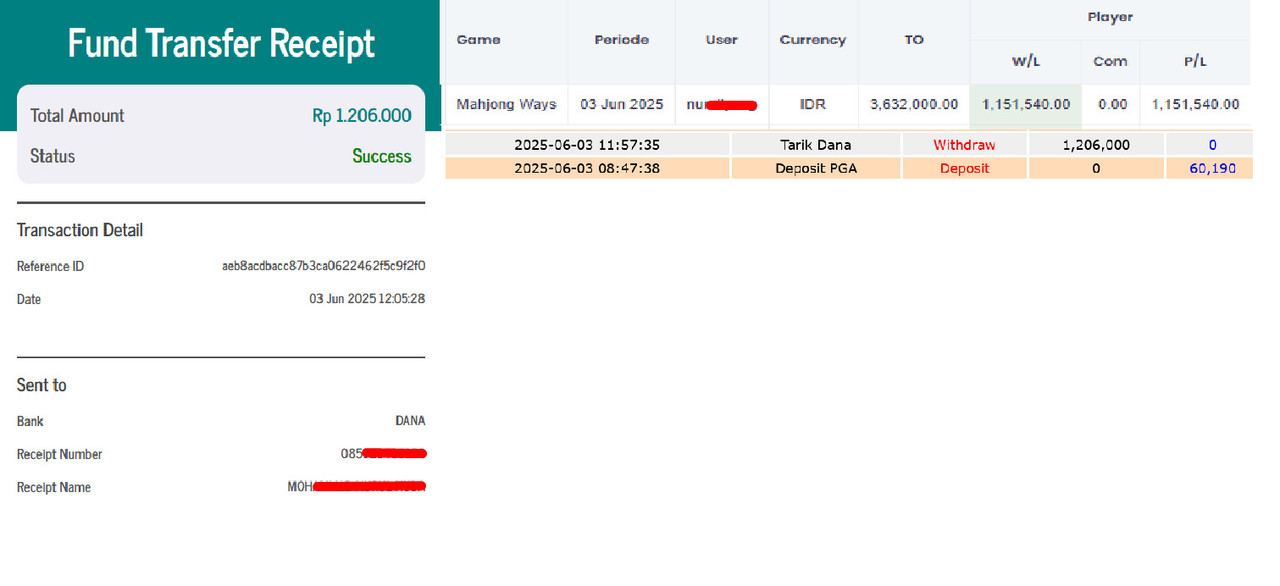Select the Receipt Number label

60,454
